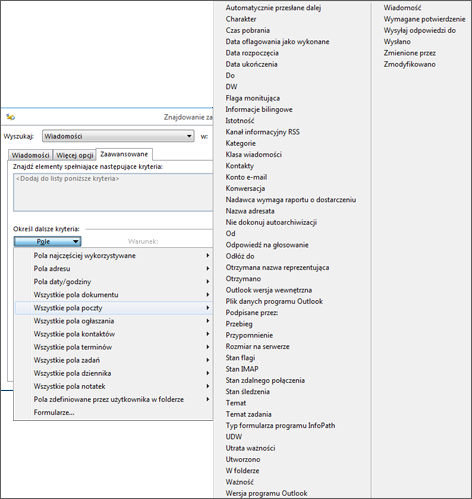Screen dimensions: 472x499
Task: Select Klasa wiadomości field
Action: [254, 154]
